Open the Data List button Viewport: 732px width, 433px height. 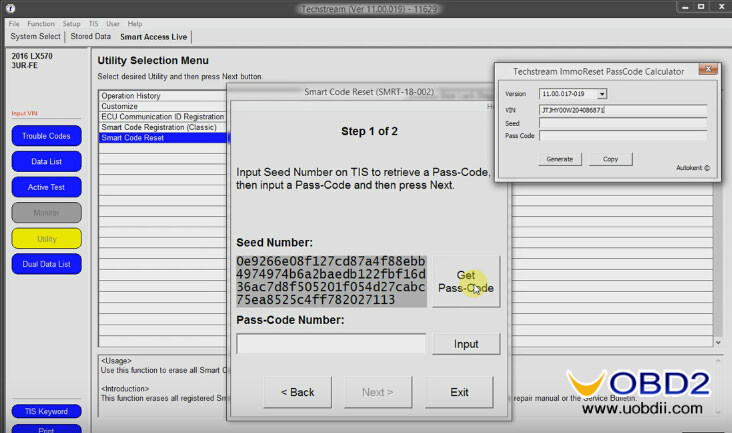tap(47, 161)
